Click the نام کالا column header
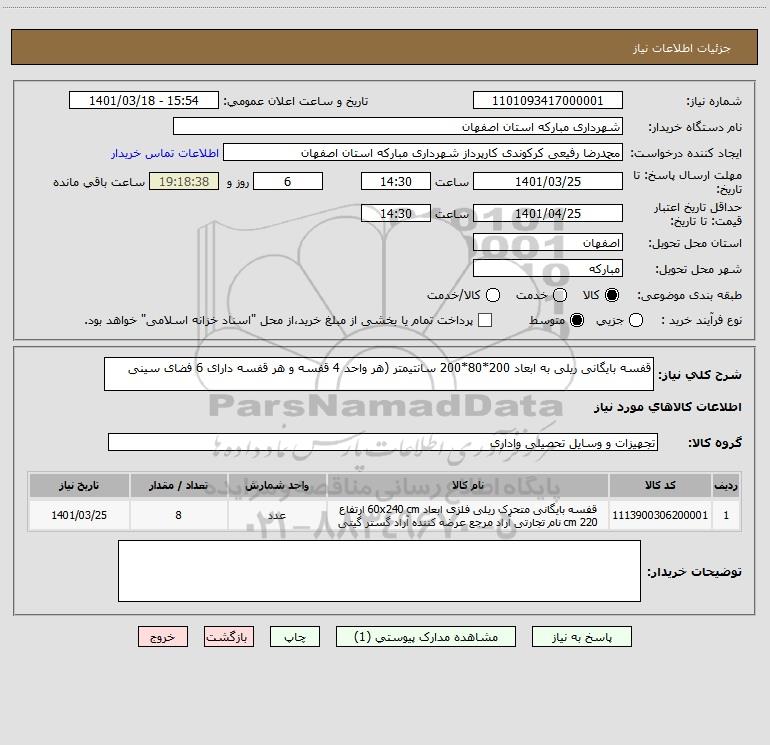Screen dimensions: 770x745 [x=468, y=485]
